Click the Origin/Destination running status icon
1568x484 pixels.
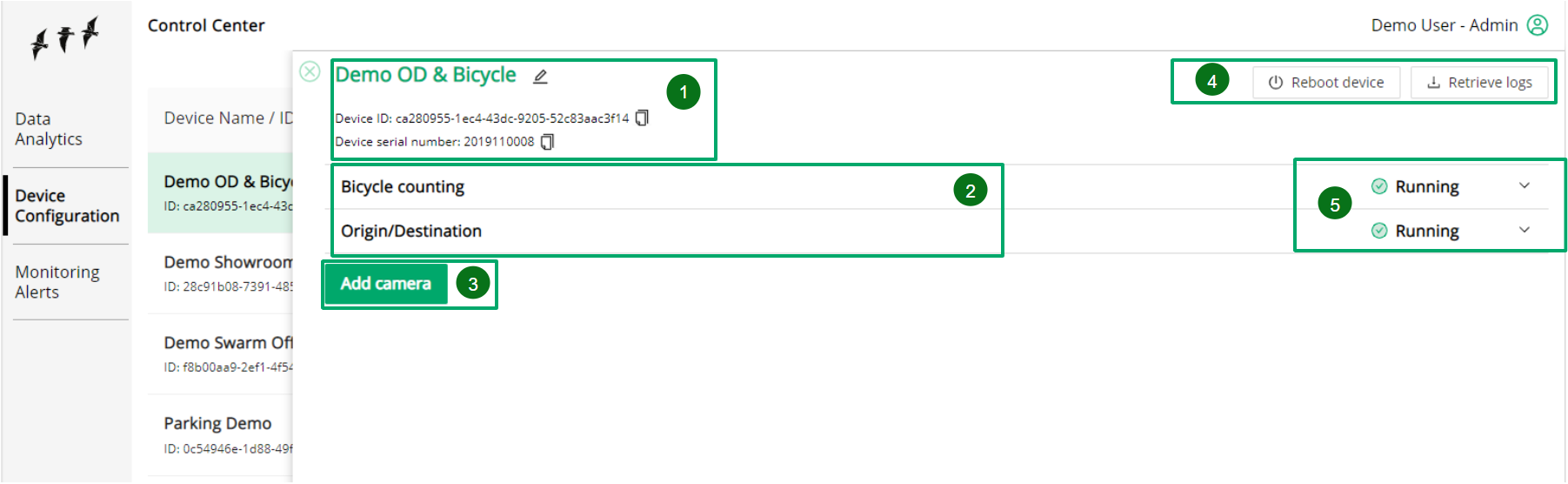click(1379, 231)
